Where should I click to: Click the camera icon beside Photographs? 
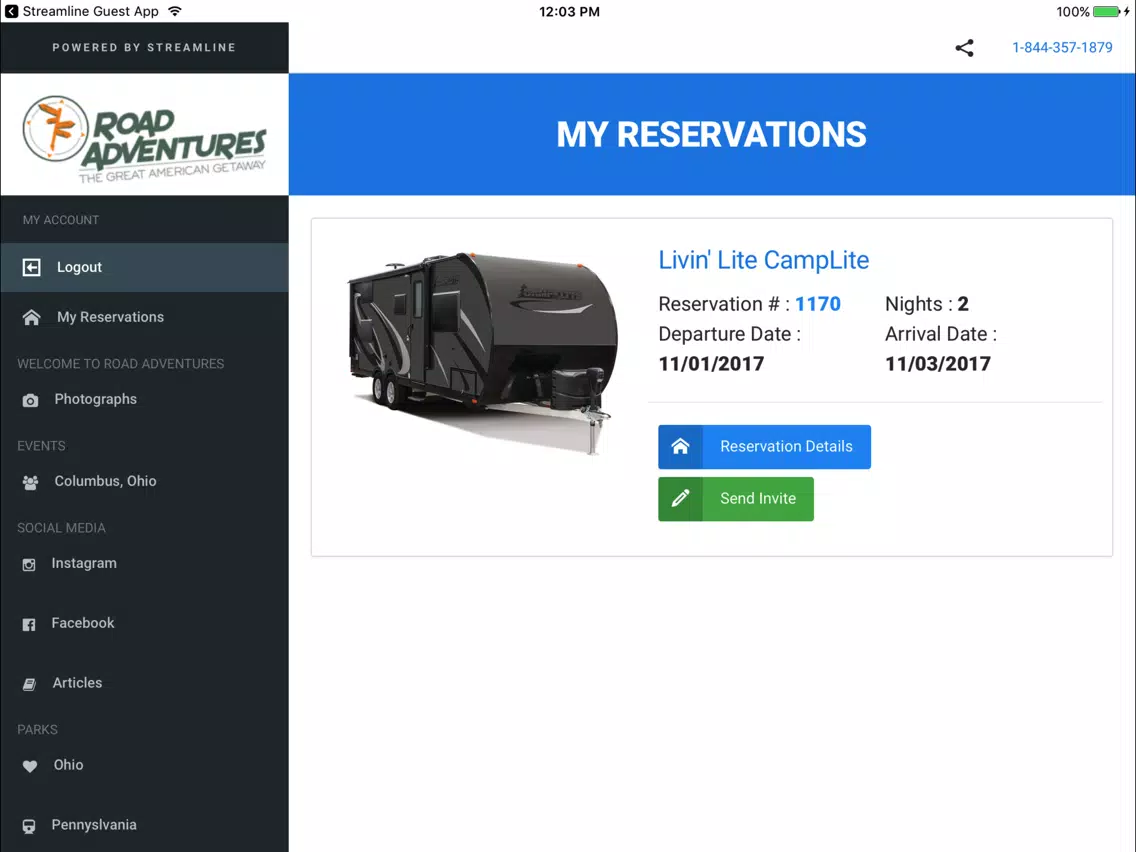point(30,400)
